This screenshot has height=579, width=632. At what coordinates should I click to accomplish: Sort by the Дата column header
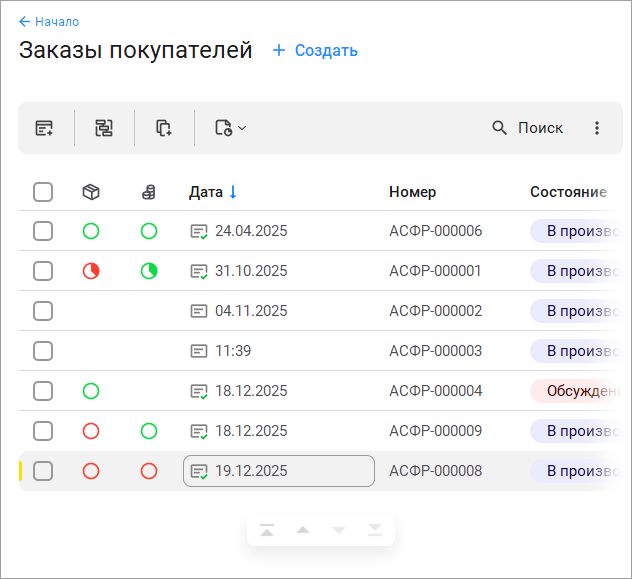click(x=206, y=192)
